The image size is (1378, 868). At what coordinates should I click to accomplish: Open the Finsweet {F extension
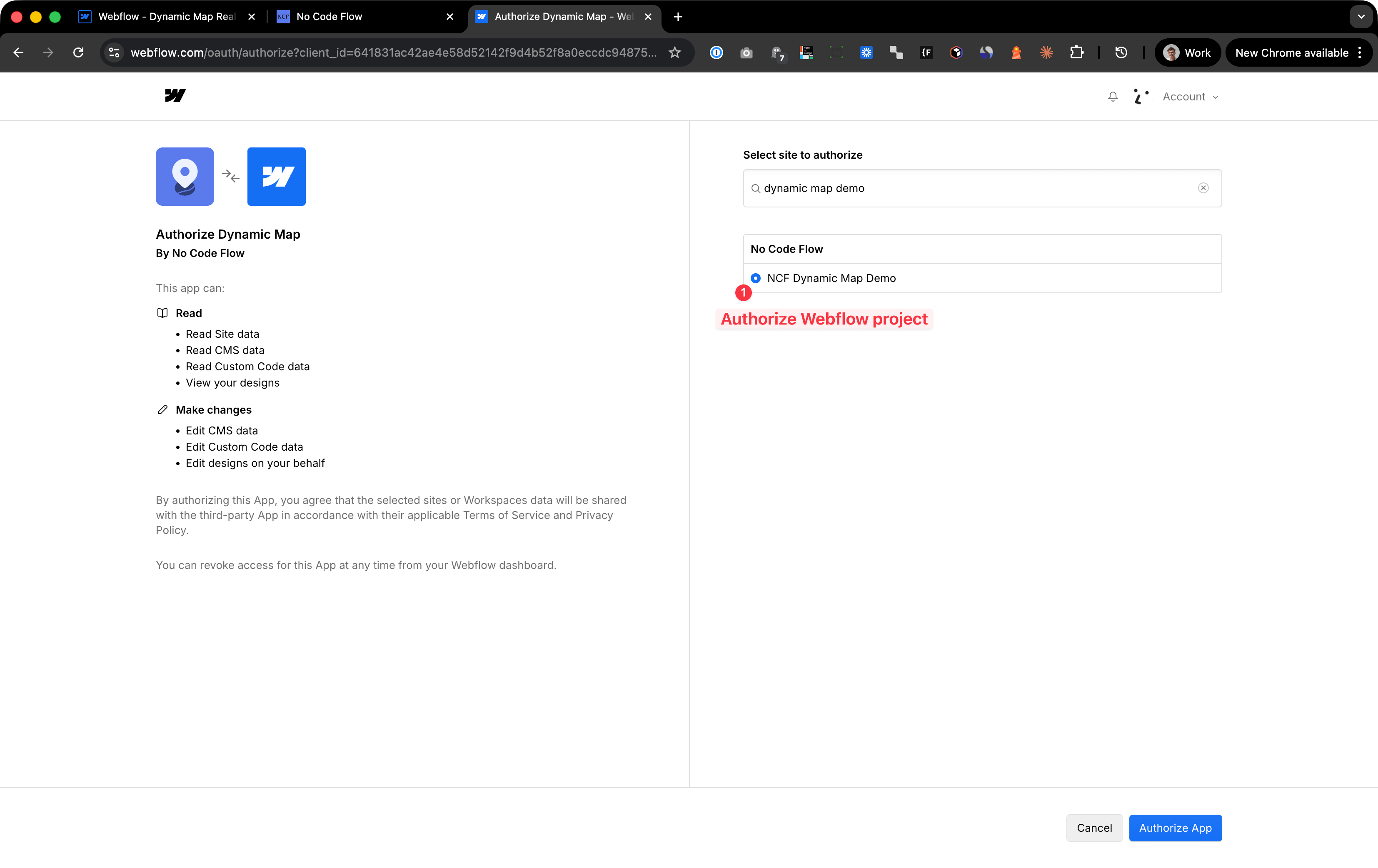[926, 52]
